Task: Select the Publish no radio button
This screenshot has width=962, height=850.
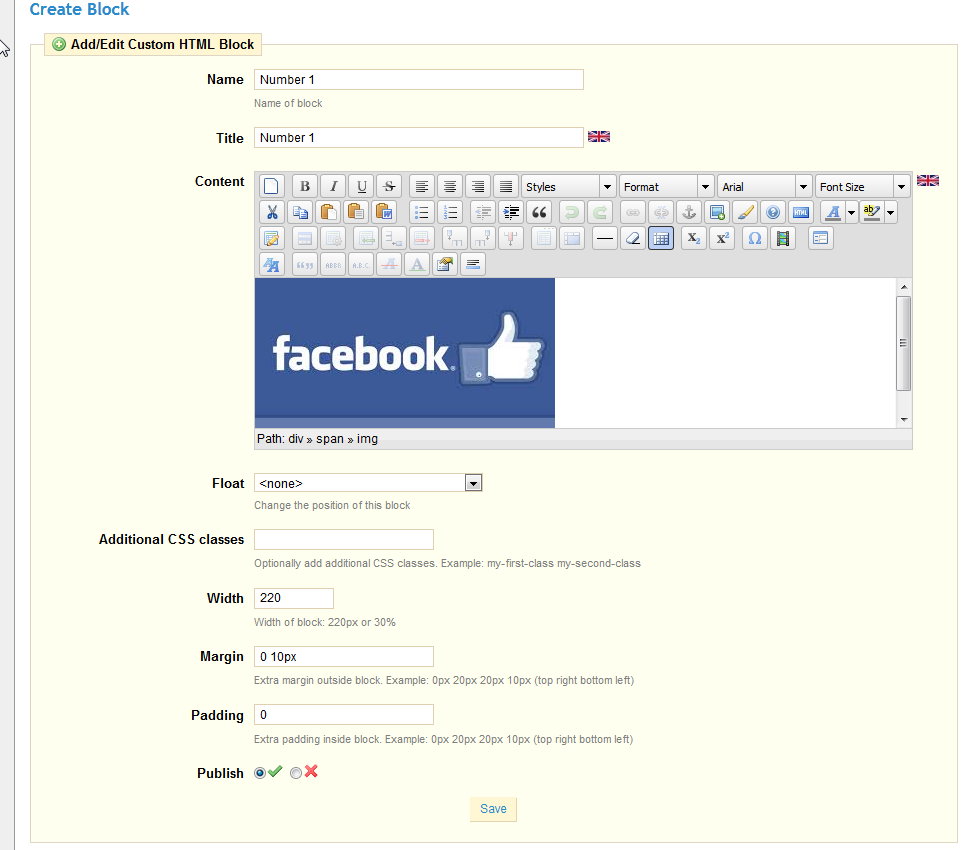Action: tap(296, 773)
